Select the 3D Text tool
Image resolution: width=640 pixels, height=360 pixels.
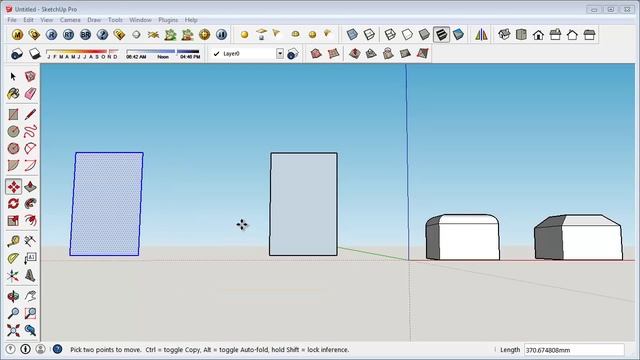point(30,276)
